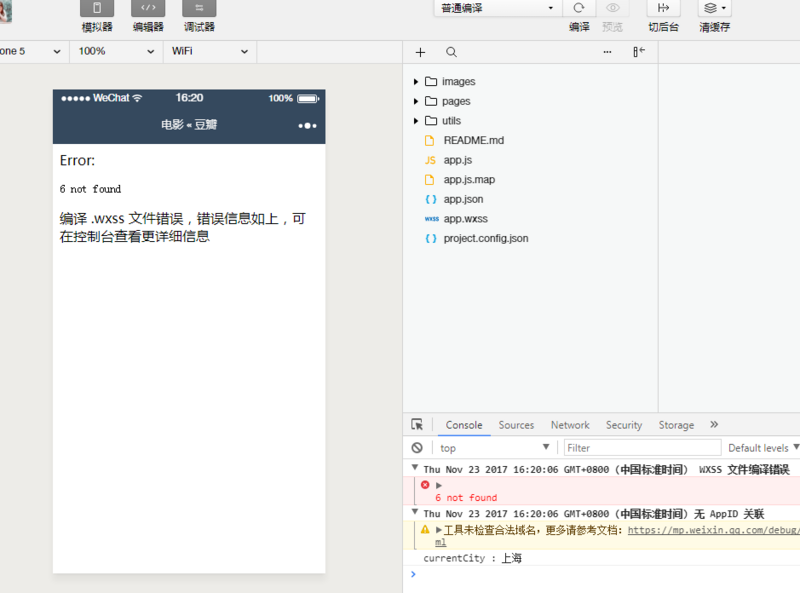Open the 100% zoom level dropdown

click(116, 51)
